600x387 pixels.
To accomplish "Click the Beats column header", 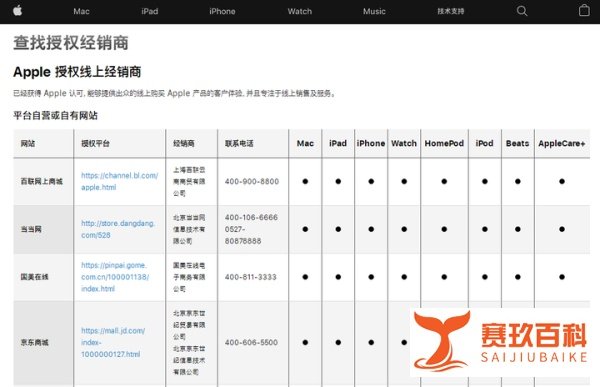I will pos(517,143).
